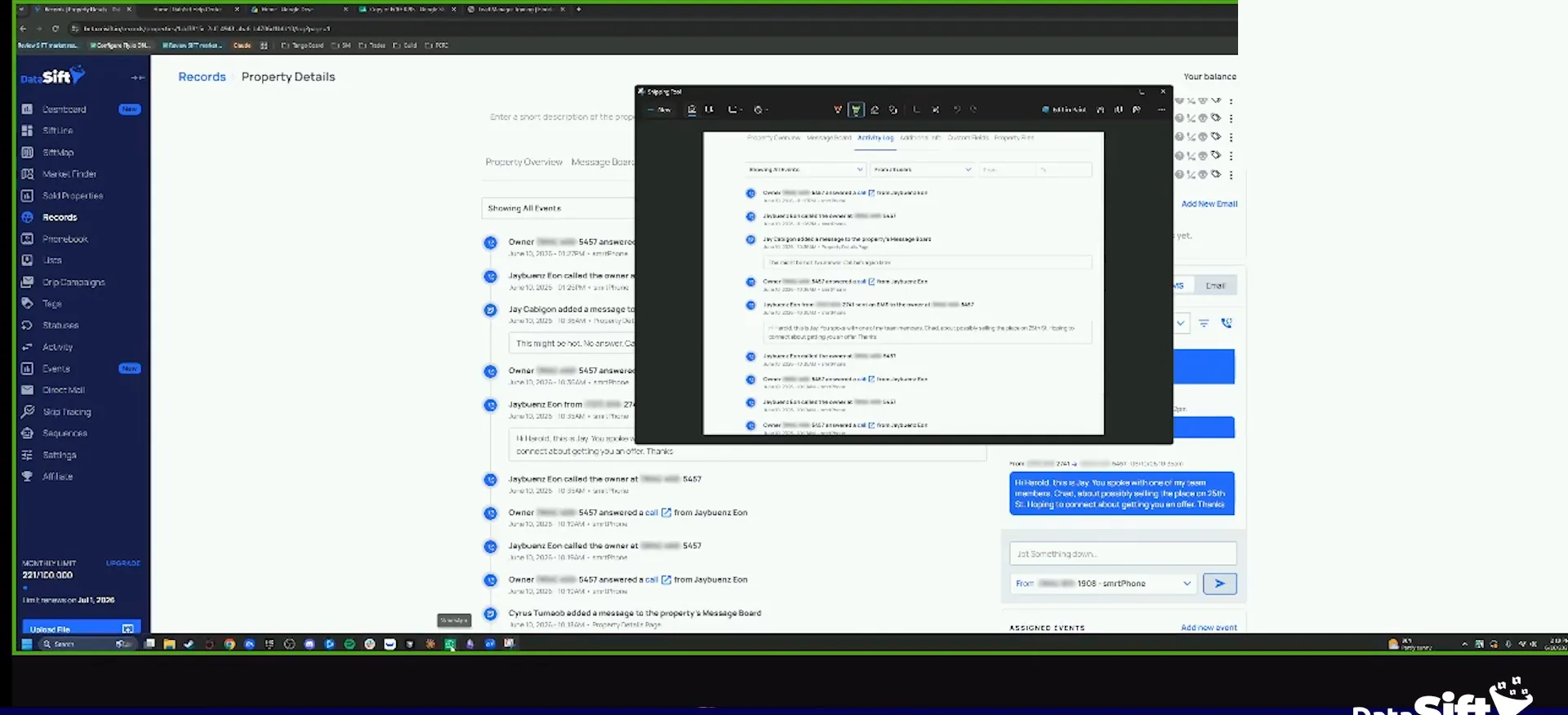
Task: Open Direct Mail in the sidebar
Action: tap(63, 390)
